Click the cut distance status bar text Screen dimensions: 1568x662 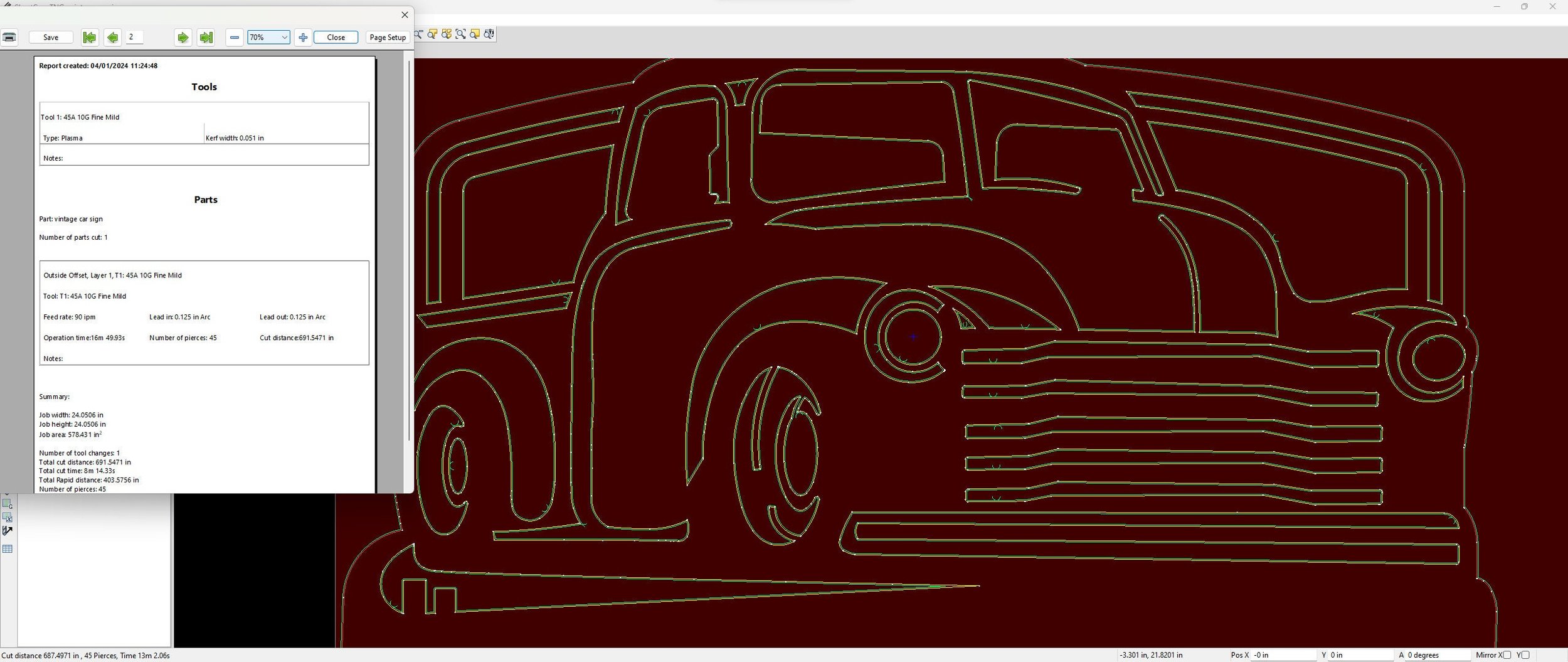pyautogui.click(x=85, y=656)
